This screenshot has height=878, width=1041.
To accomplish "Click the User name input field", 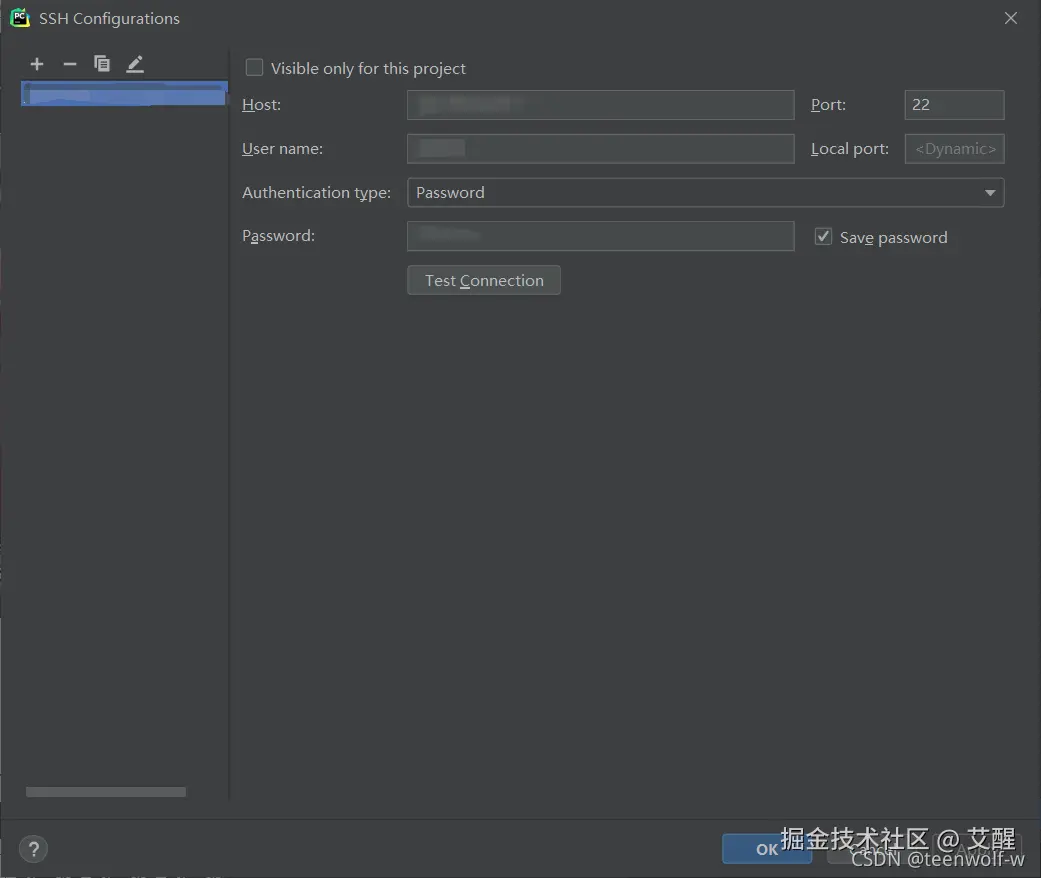I will (600, 148).
